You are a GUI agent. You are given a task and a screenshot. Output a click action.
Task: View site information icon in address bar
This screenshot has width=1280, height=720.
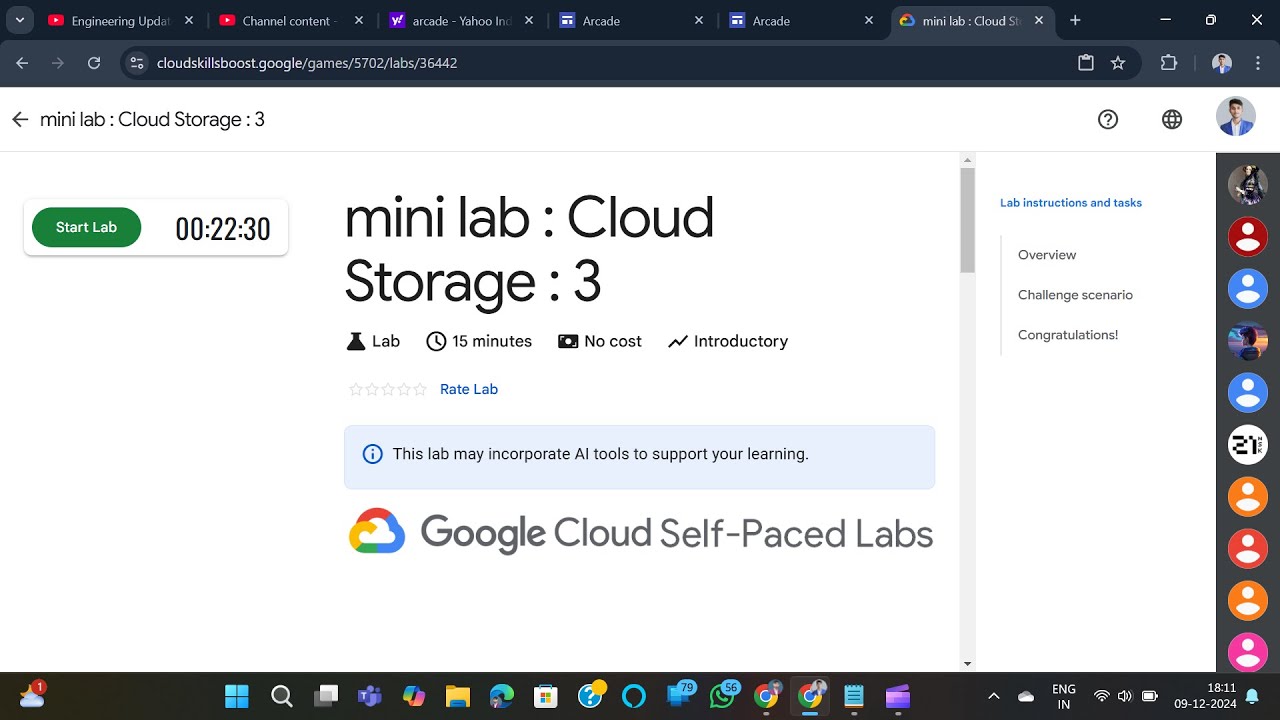138,63
